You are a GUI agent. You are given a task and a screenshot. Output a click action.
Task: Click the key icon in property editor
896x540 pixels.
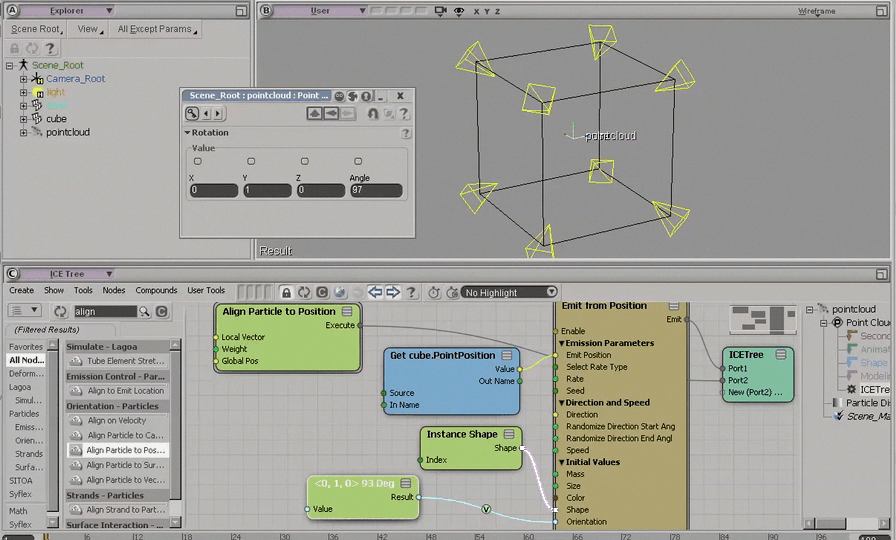point(192,113)
